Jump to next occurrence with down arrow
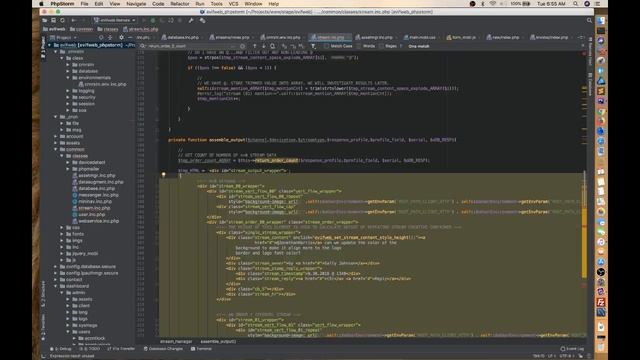The image size is (640, 360). coord(264,46)
